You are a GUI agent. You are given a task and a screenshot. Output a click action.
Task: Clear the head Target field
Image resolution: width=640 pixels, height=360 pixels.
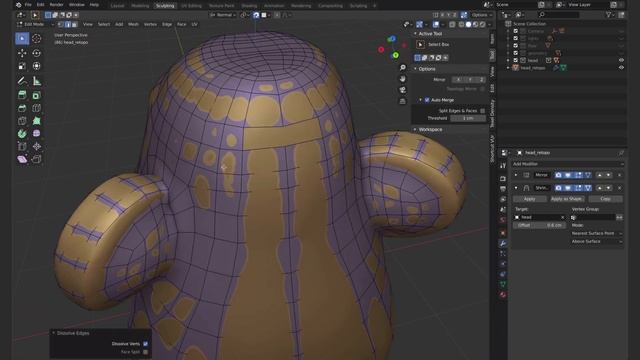tap(562, 218)
